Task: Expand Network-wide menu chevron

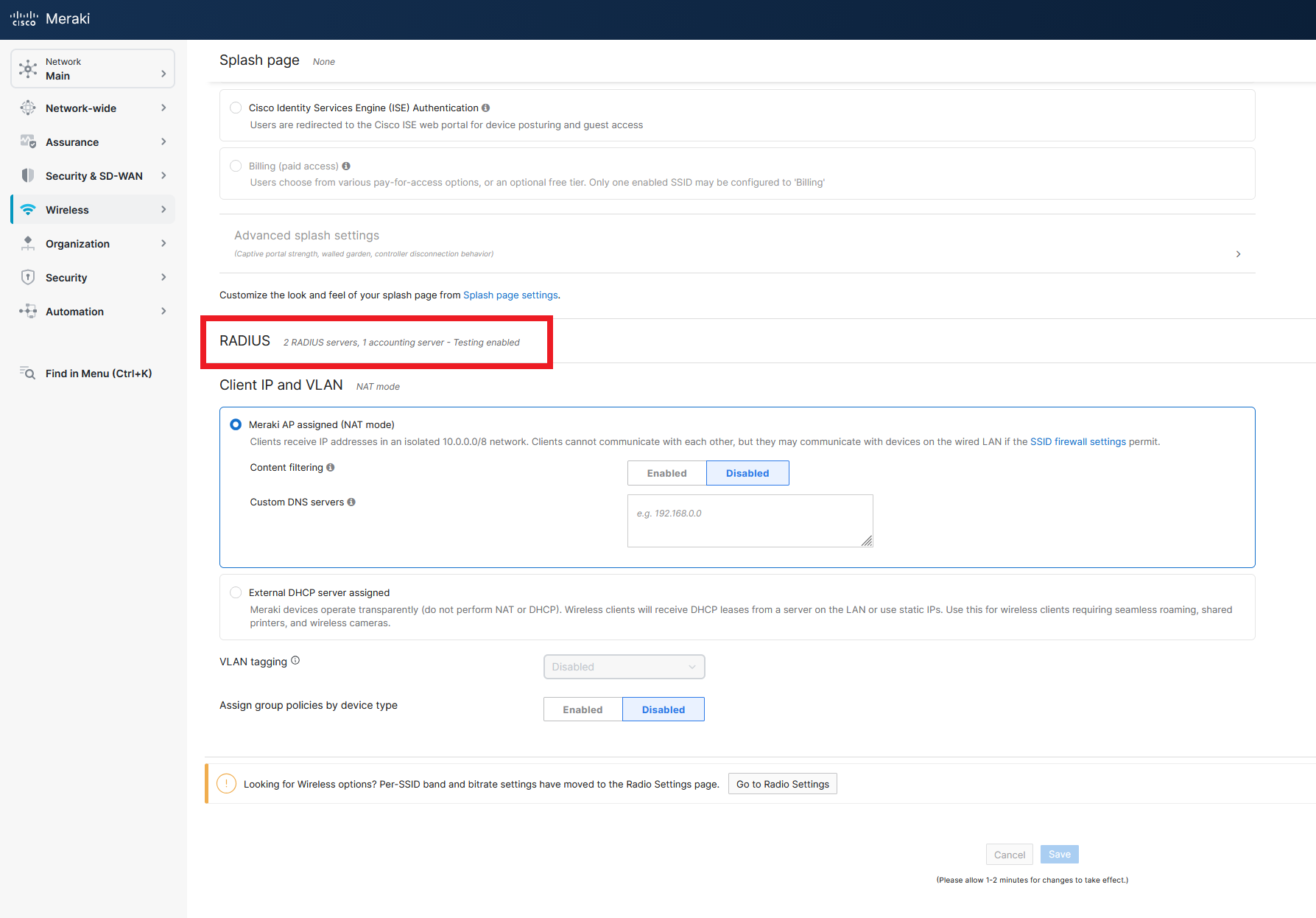Action: tap(163, 108)
